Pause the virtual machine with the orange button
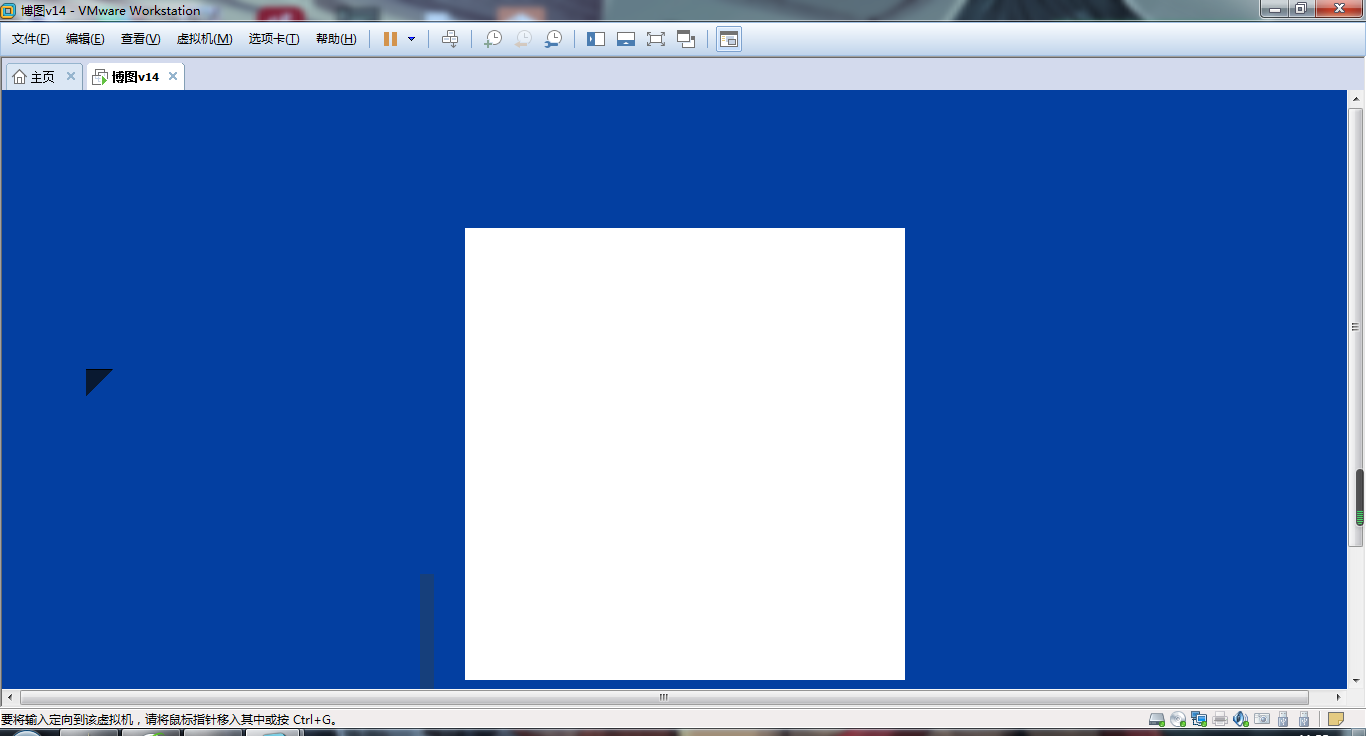The height and width of the screenshot is (736, 1366). click(390, 39)
